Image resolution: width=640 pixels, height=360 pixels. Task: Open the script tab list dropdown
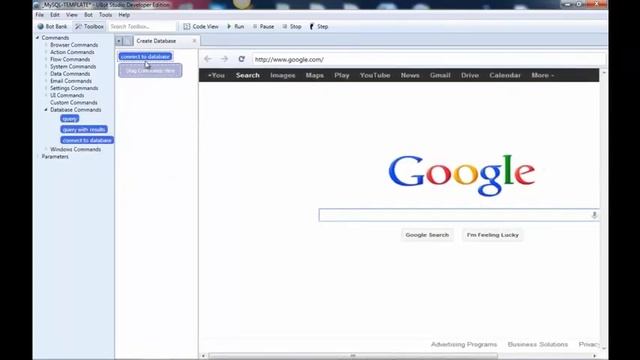(119, 41)
